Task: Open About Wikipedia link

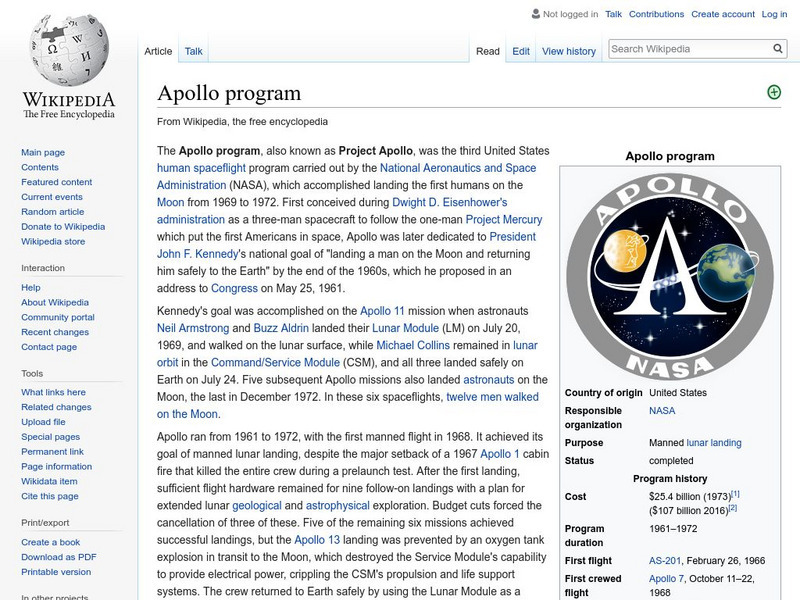Action: pos(55,302)
